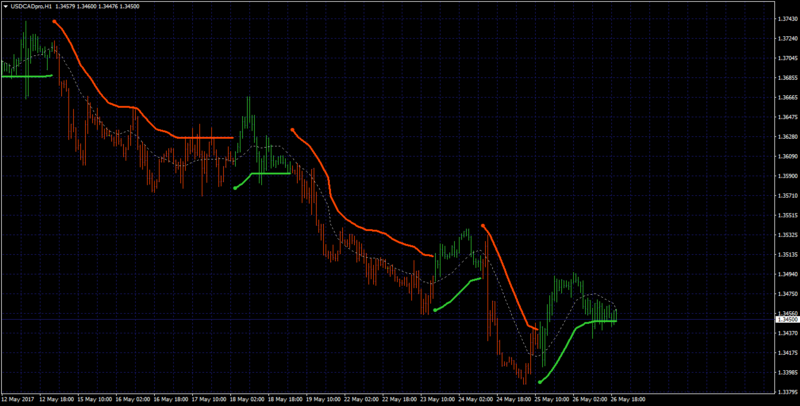Select the highlighted current price label 1.34500

(786, 319)
